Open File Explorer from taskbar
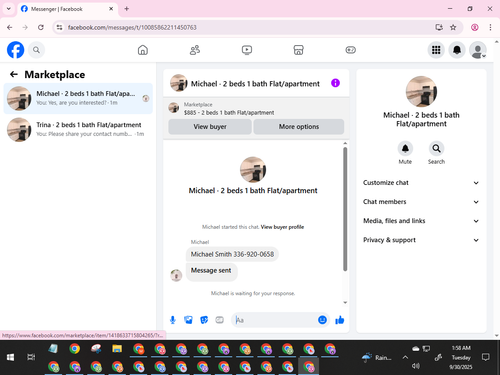Image resolution: width=500 pixels, height=375 pixels. pos(117,349)
